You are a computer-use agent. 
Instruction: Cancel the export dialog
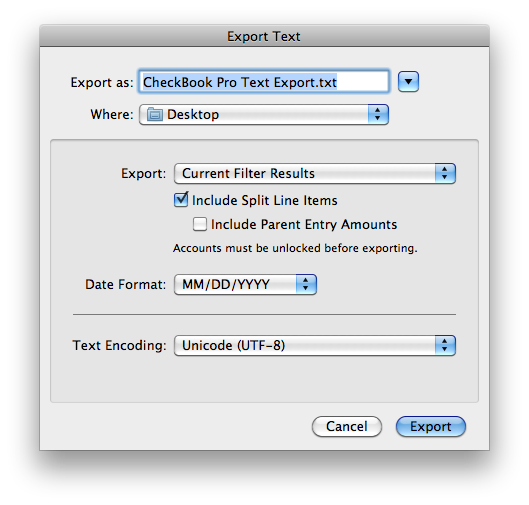coord(347,426)
